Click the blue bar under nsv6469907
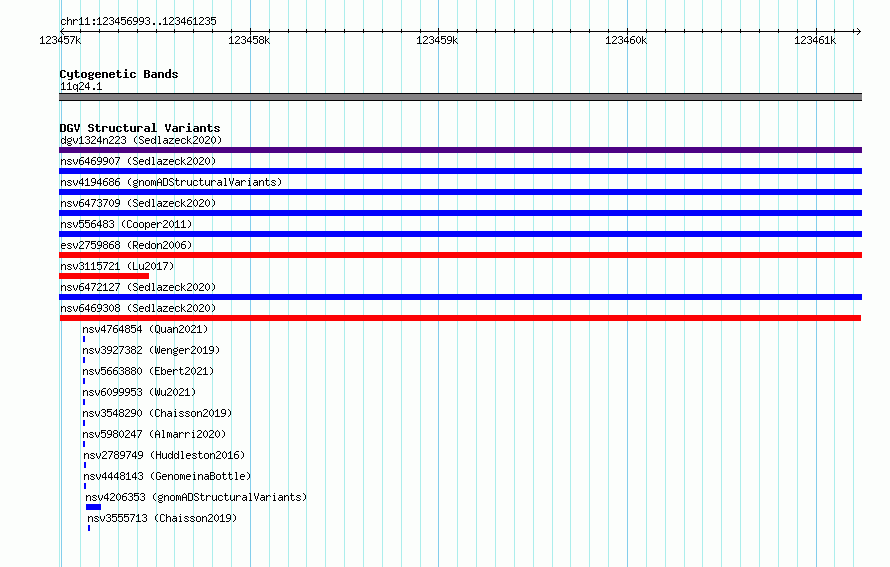 460,171
